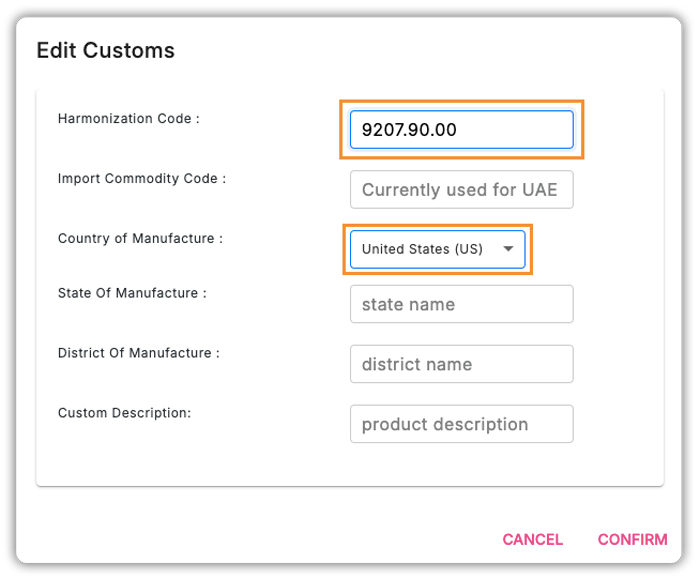Confirm the customs changes
Image resolution: width=700 pixels, height=578 pixels.
point(633,540)
